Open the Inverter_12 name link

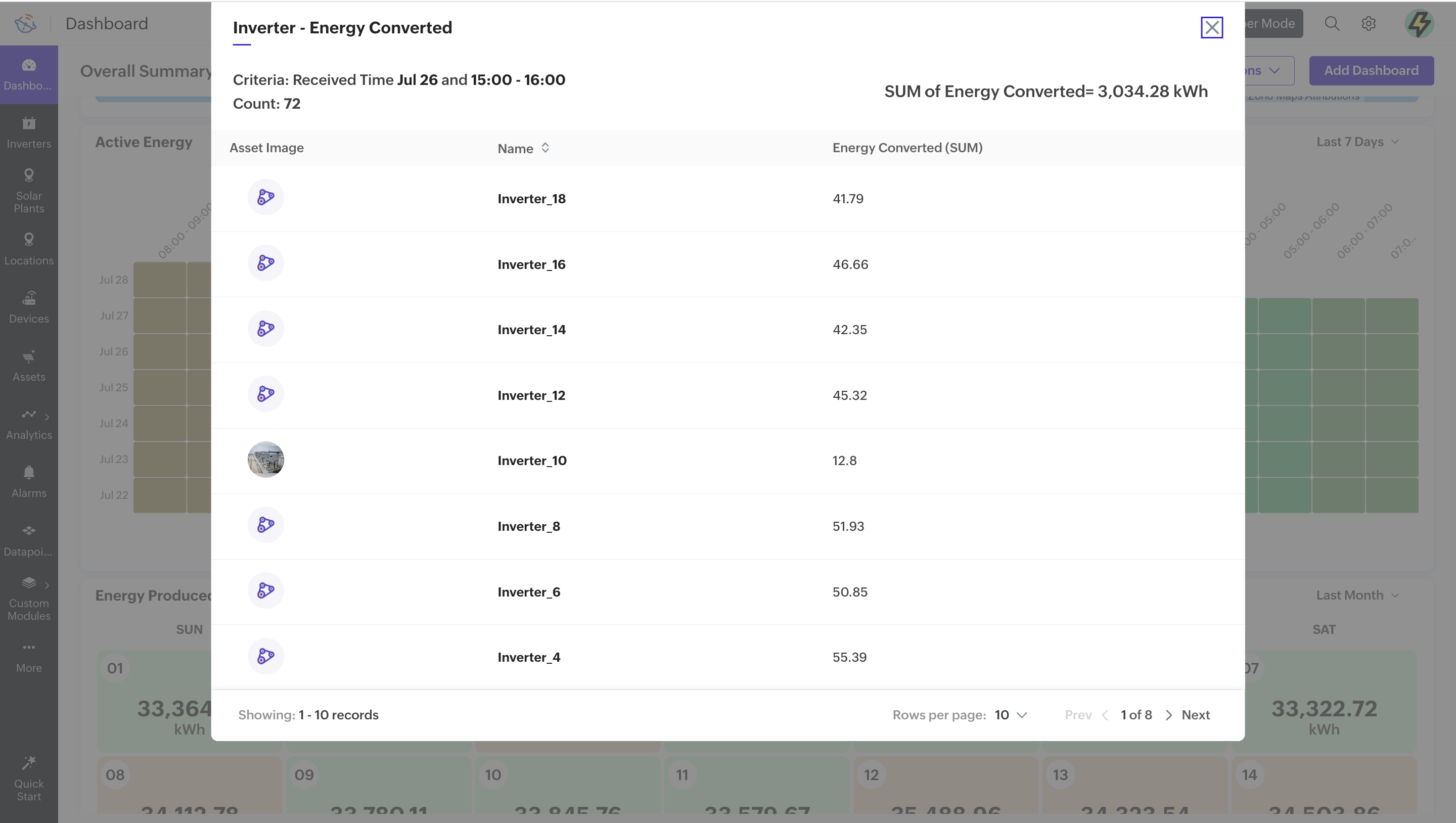click(x=531, y=395)
